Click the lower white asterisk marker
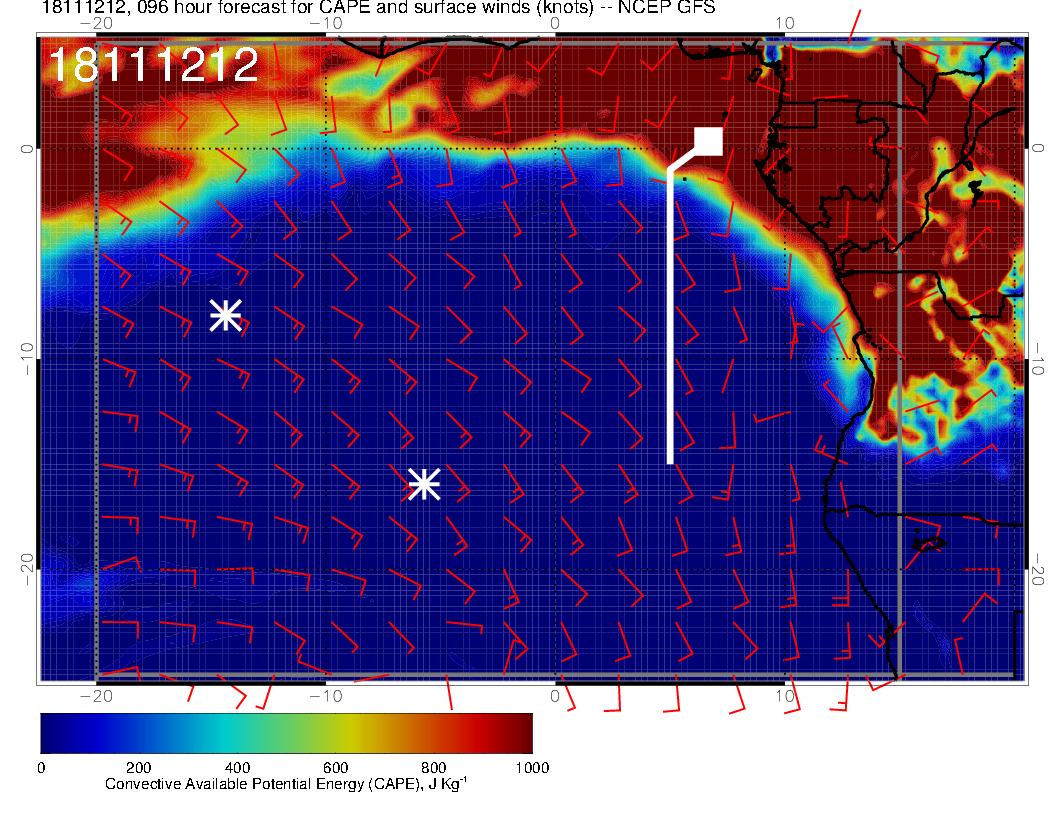 pyautogui.click(x=424, y=484)
